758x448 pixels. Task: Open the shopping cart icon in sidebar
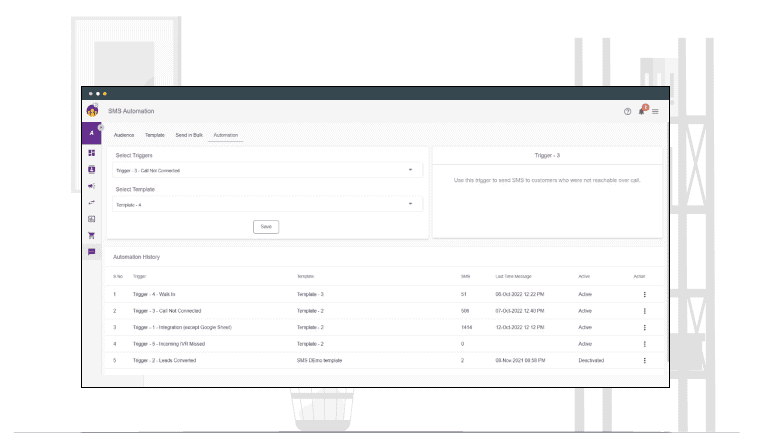point(93,234)
